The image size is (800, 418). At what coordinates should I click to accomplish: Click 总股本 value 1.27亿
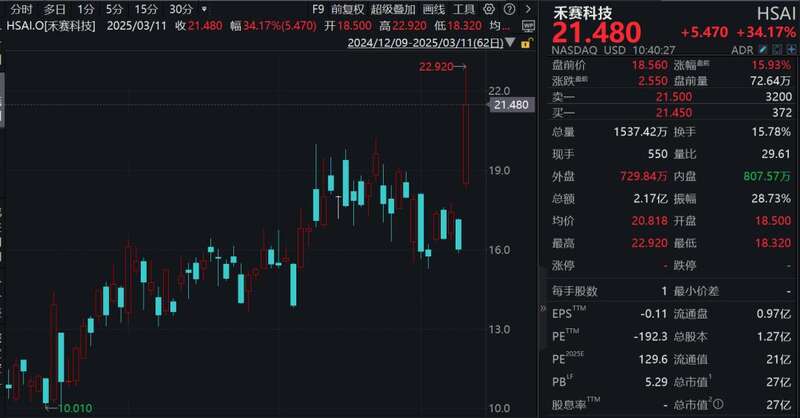tap(774, 336)
